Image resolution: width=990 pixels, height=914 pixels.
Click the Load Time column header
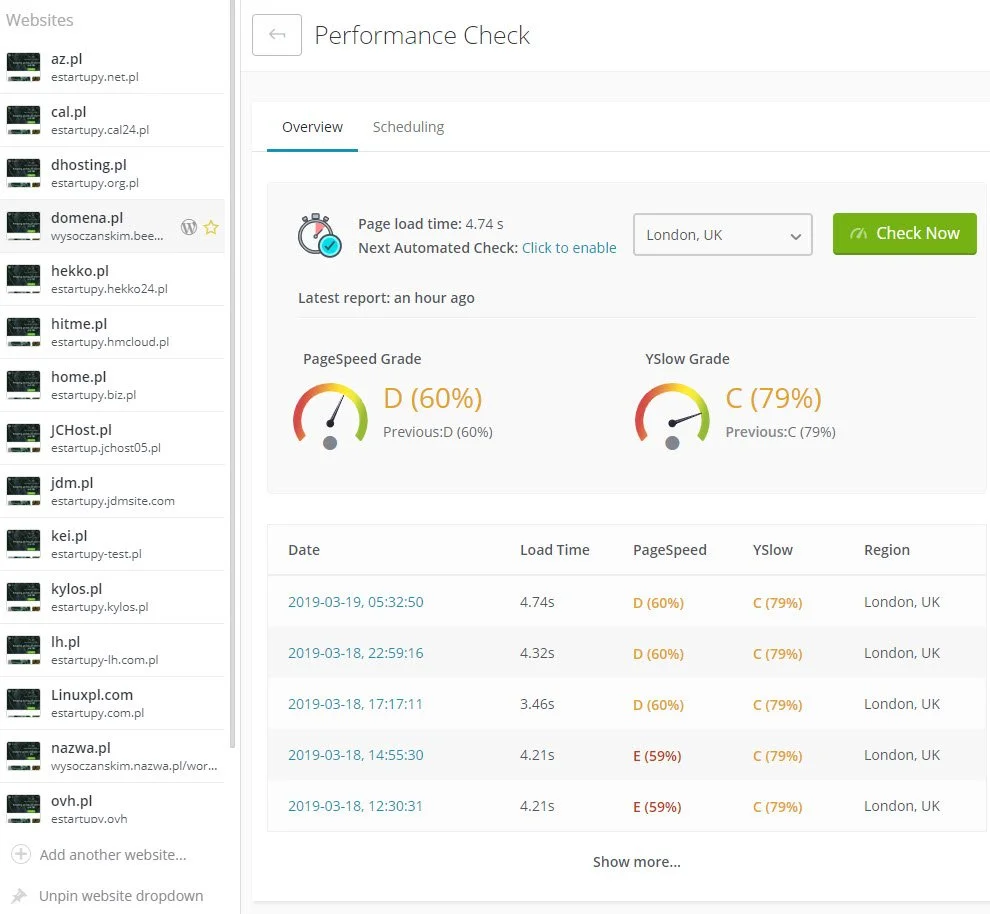click(x=554, y=550)
